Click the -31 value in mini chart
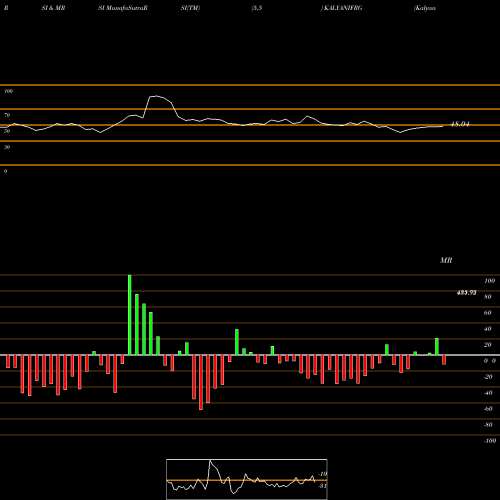500x500 pixels. (x=322, y=486)
